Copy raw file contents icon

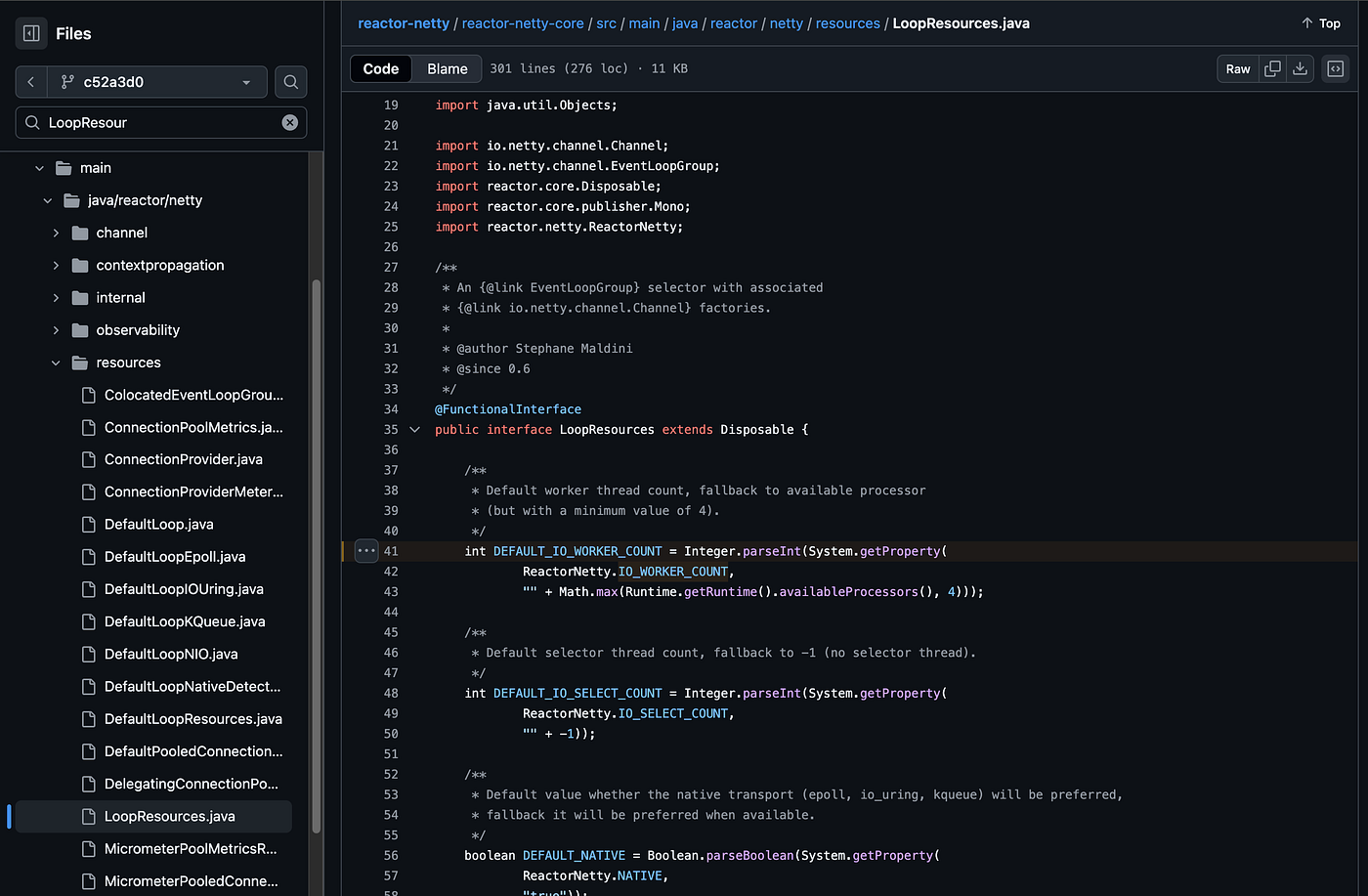coord(1272,68)
